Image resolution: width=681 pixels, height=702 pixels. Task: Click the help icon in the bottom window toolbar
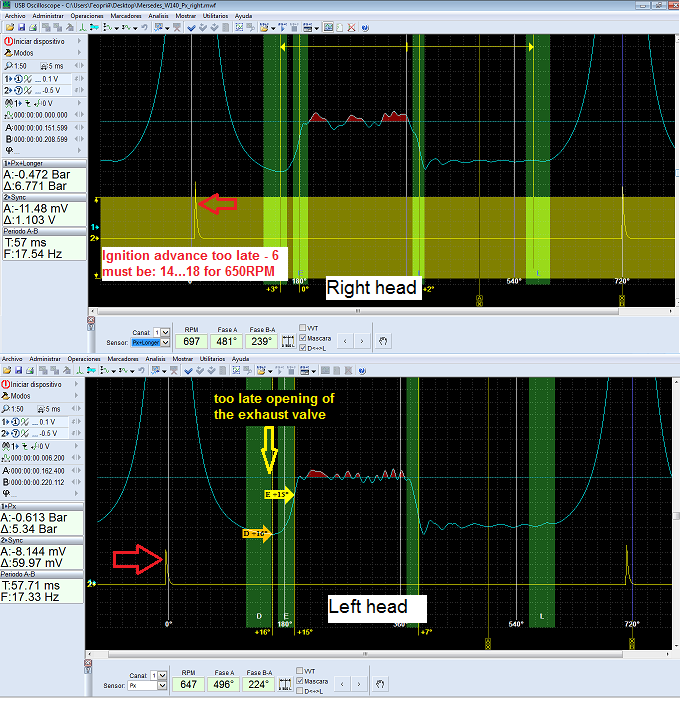point(362,371)
